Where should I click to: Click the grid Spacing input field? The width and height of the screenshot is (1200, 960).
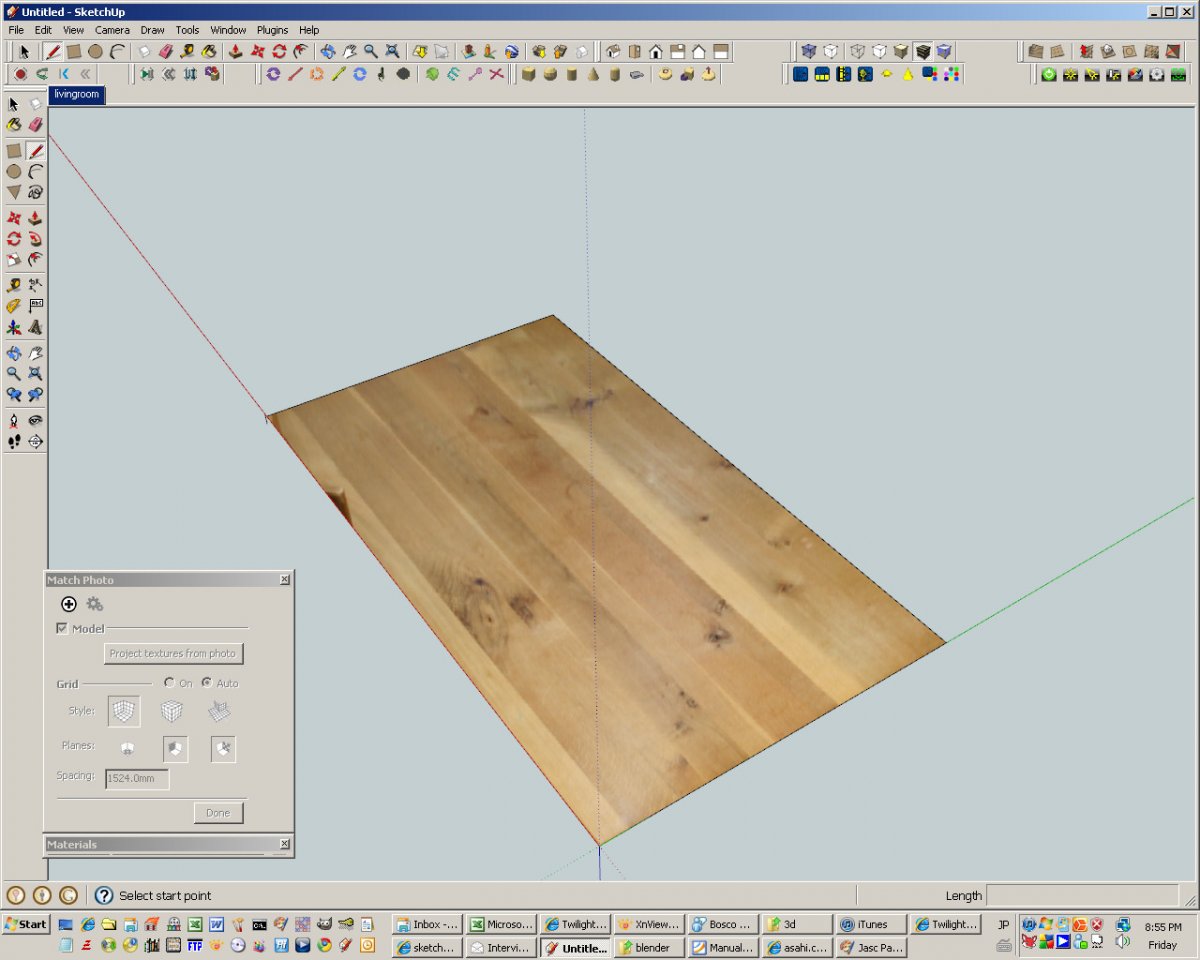tap(137, 779)
